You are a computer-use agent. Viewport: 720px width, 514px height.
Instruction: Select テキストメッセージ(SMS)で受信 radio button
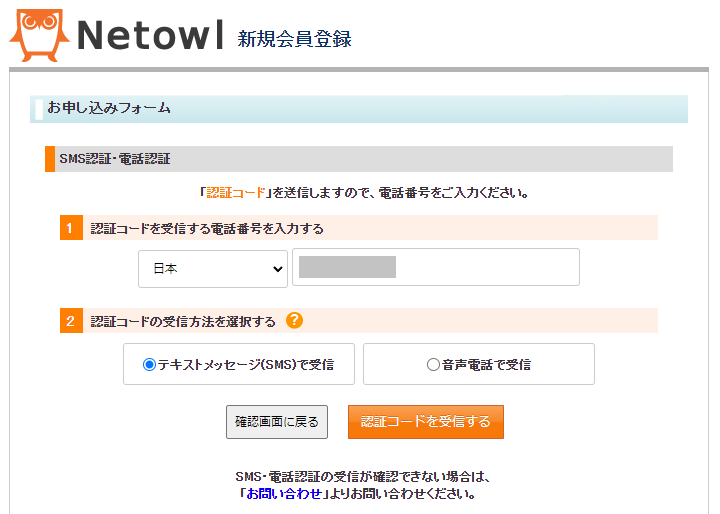(x=149, y=365)
